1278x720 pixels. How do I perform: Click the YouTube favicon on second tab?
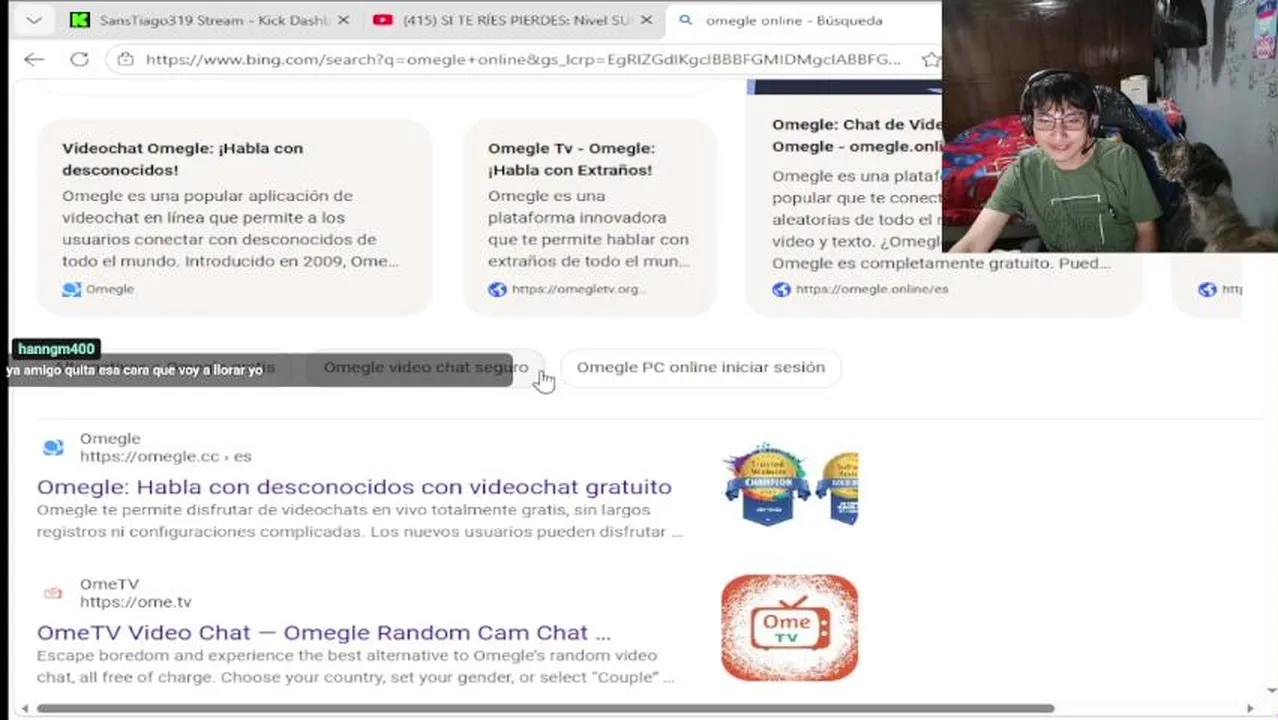point(382,20)
